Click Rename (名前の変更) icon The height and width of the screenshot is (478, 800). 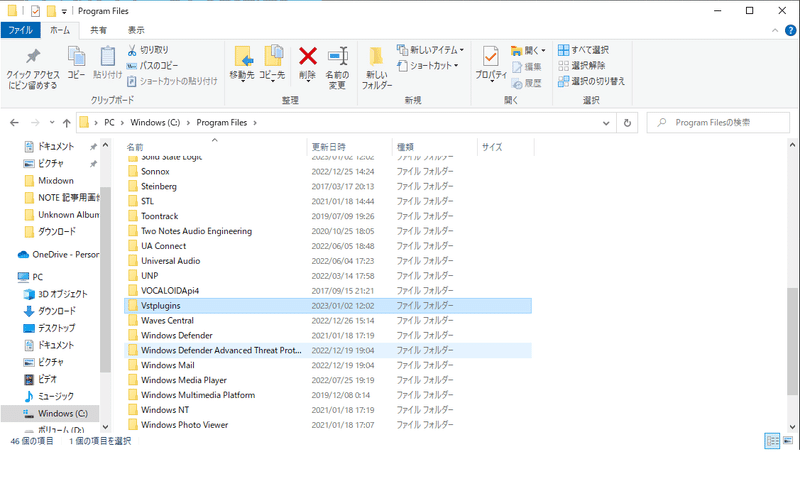tap(337, 56)
